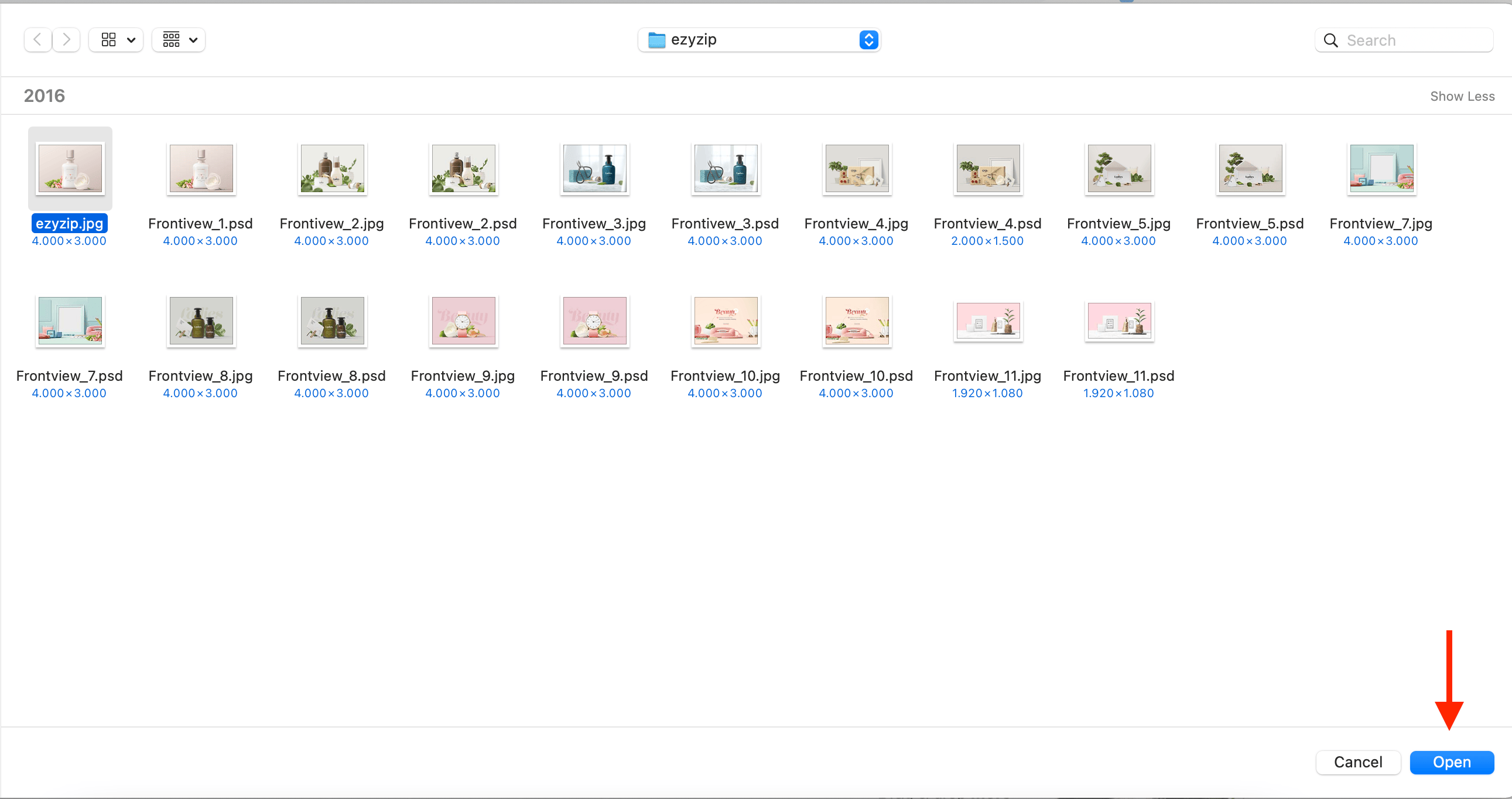Click the Frontivew_2.jpg file name
Screen dimensions: 1512x799
pos(331,224)
